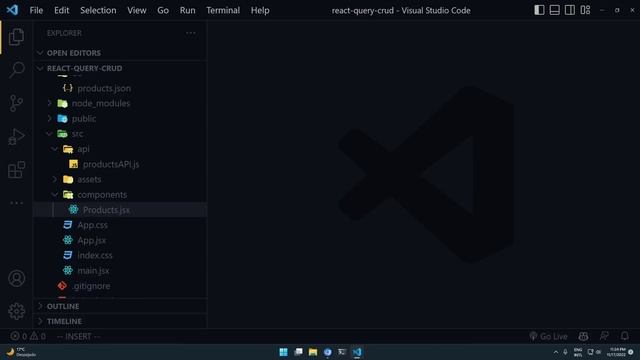Viewport: 640px width, 360px height.
Task: Expand the node_modules folder
Action: click(120, 103)
